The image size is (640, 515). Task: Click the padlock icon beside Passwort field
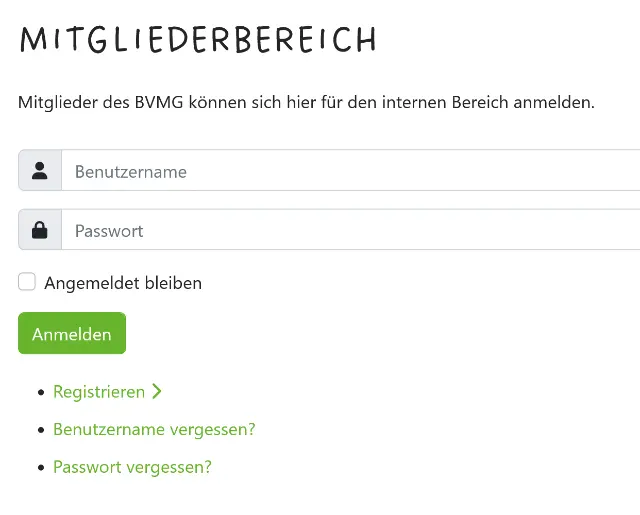coord(40,230)
